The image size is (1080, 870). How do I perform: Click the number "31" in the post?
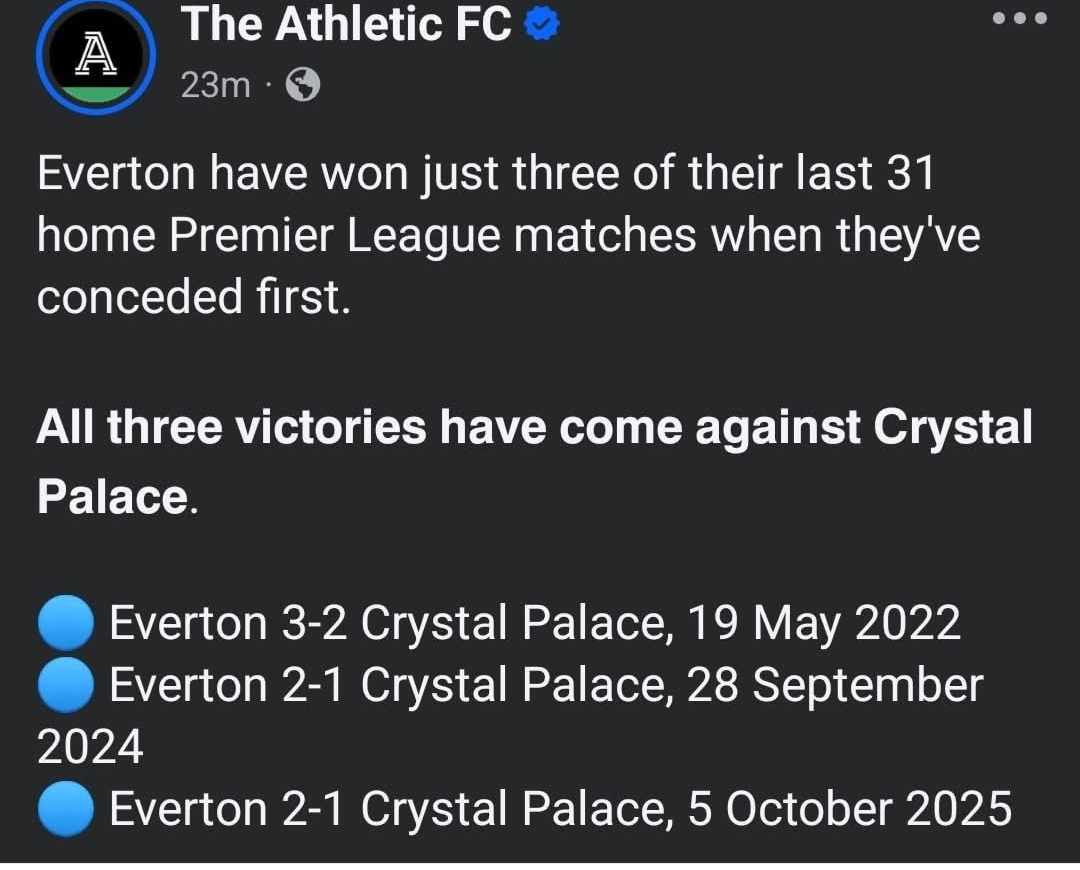[909, 173]
